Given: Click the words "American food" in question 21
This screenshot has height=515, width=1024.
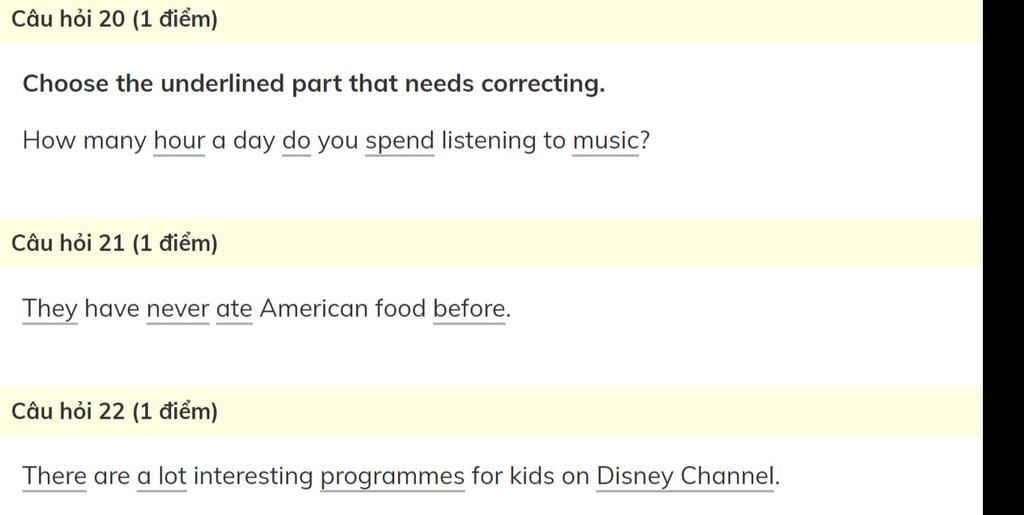Looking at the screenshot, I should click(x=343, y=308).
